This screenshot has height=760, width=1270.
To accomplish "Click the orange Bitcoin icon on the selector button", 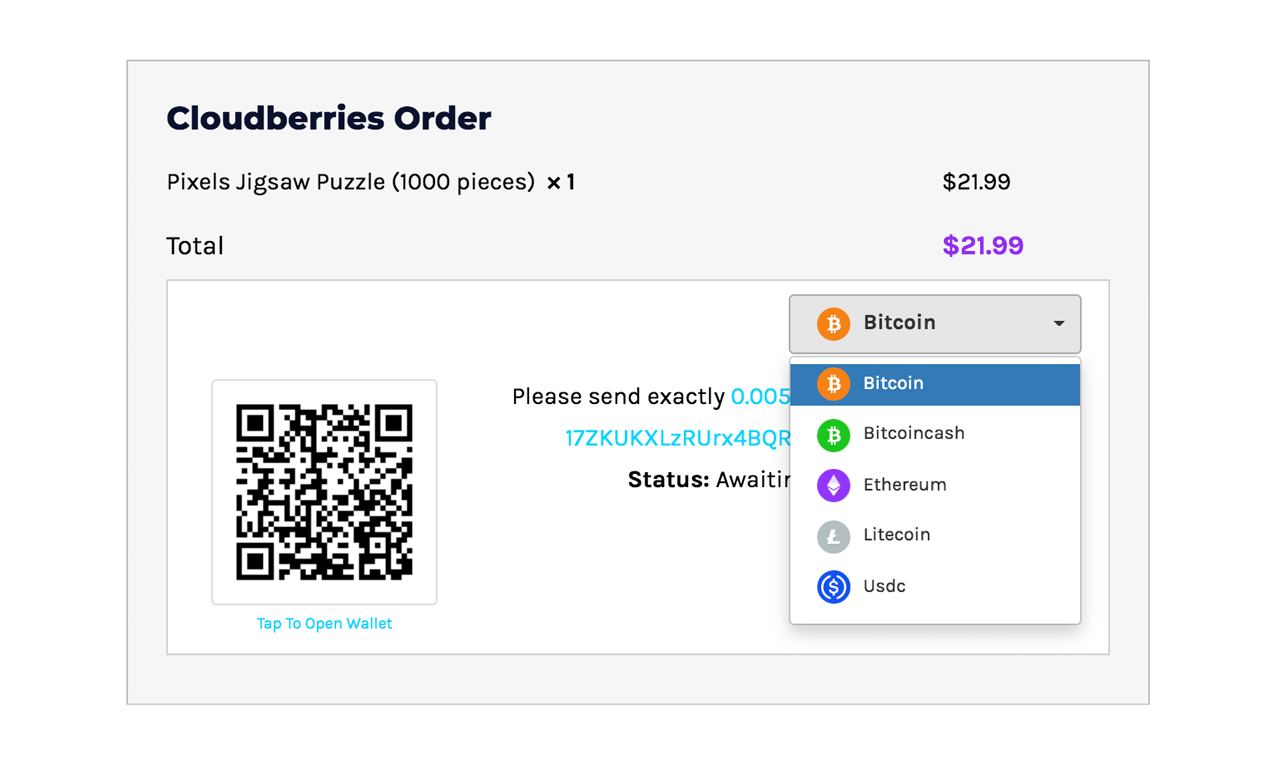I will point(831,323).
